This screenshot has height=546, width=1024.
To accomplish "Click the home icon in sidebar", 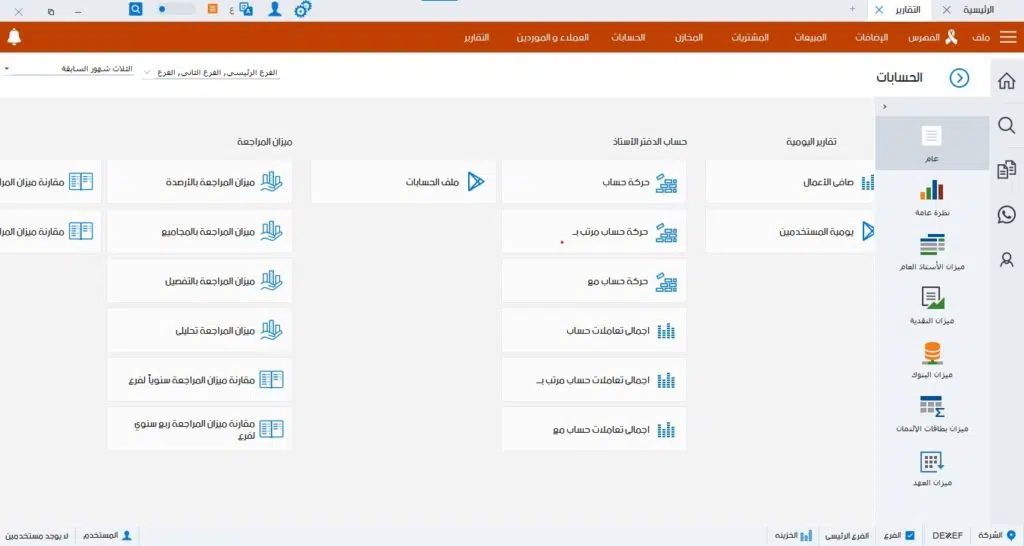I will click(x=1007, y=82).
